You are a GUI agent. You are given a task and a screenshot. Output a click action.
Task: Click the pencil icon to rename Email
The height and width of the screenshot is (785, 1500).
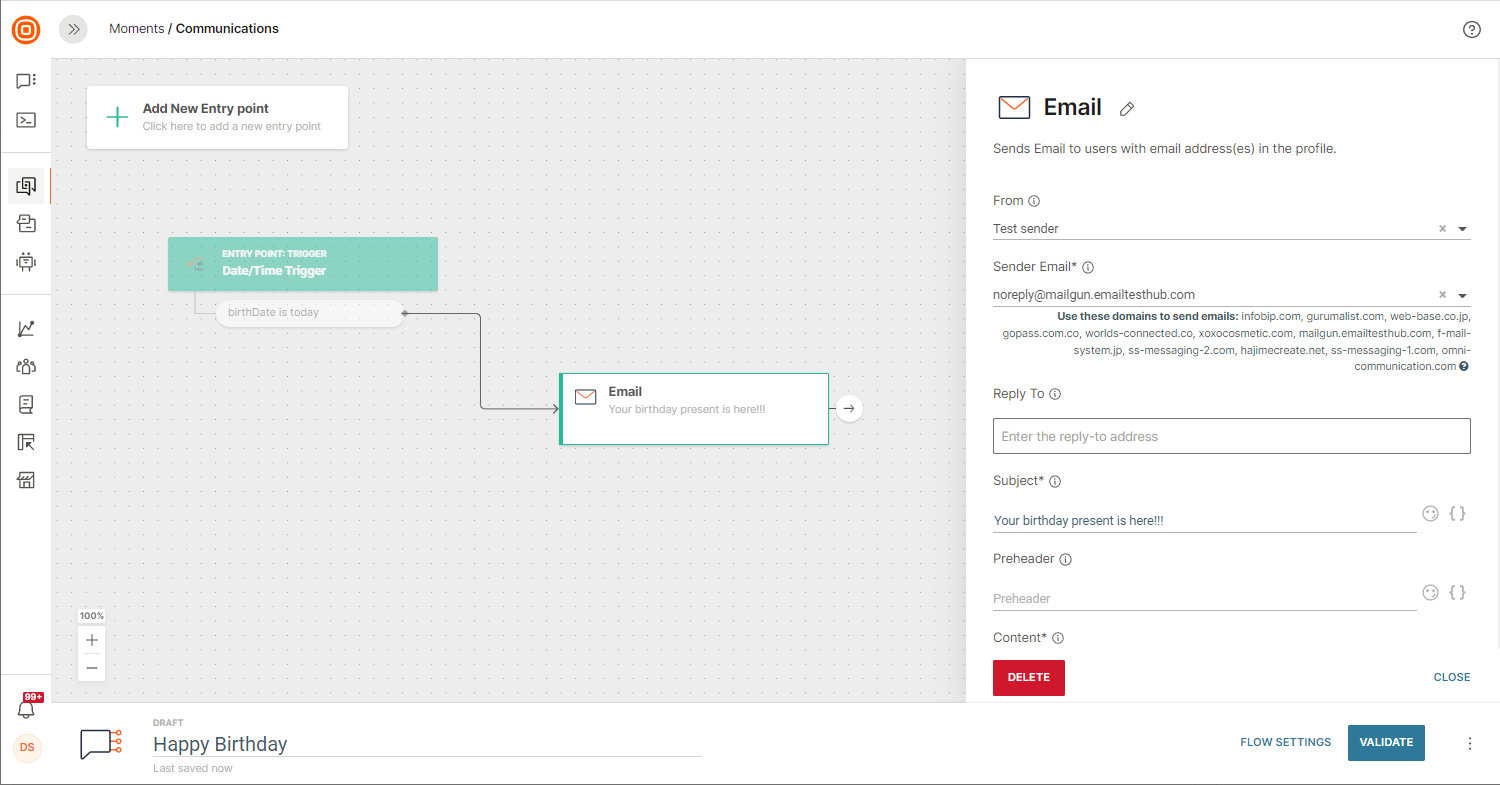(1127, 109)
